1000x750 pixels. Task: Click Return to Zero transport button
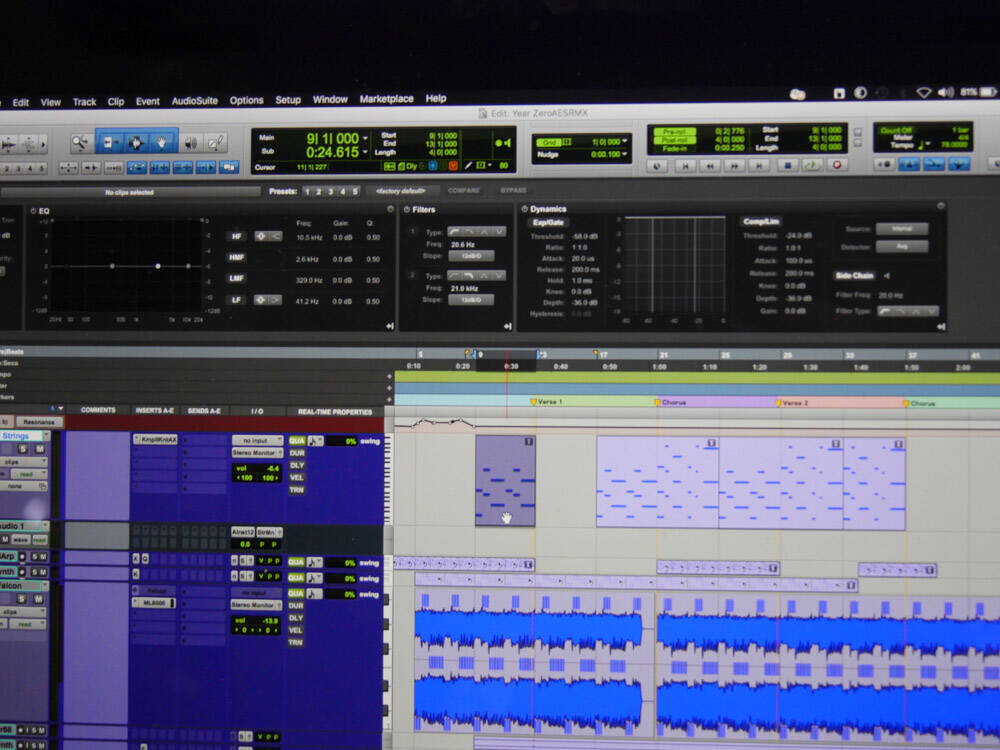[686, 166]
